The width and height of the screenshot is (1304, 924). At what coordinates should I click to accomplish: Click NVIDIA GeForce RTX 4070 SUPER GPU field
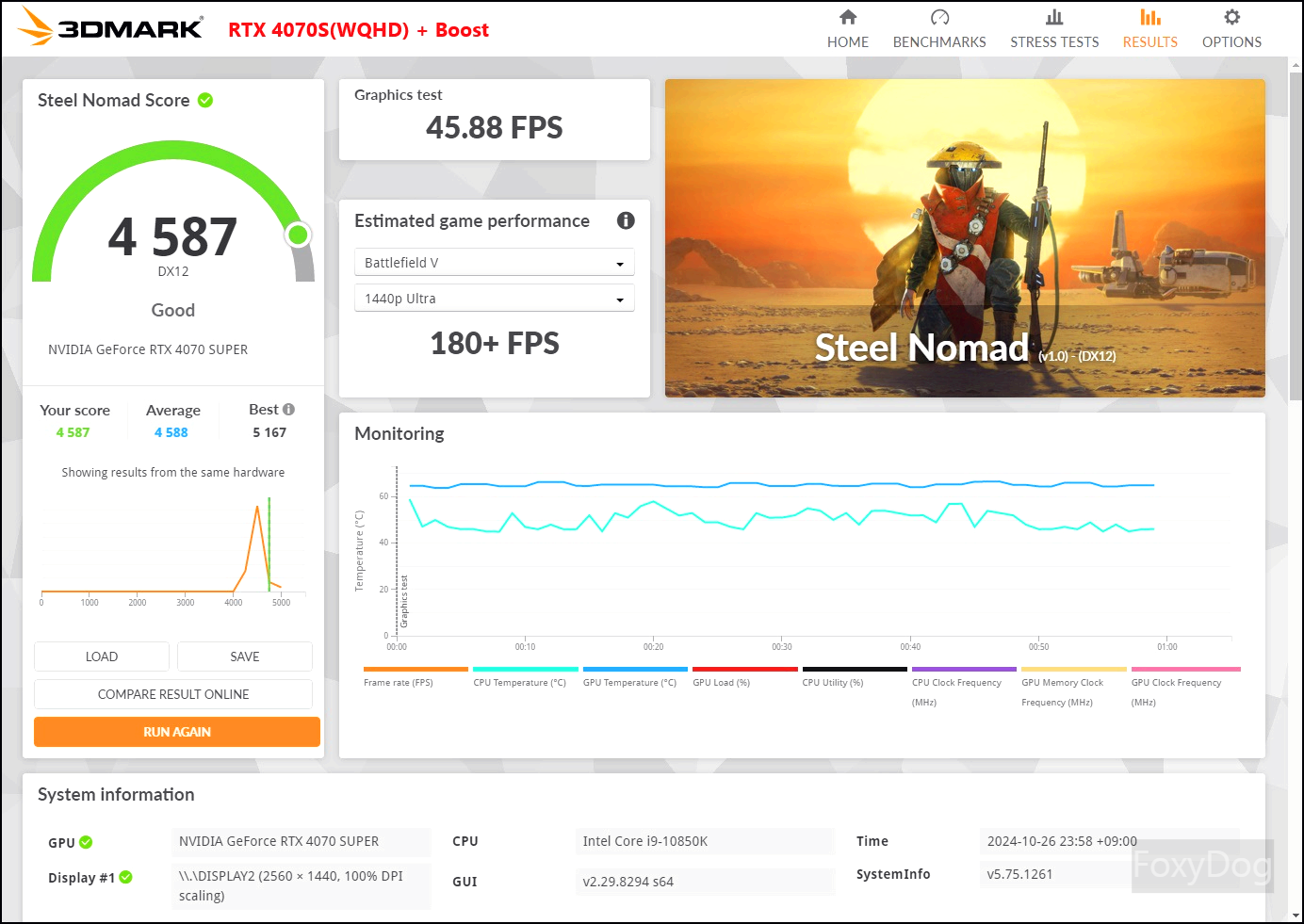(301, 841)
